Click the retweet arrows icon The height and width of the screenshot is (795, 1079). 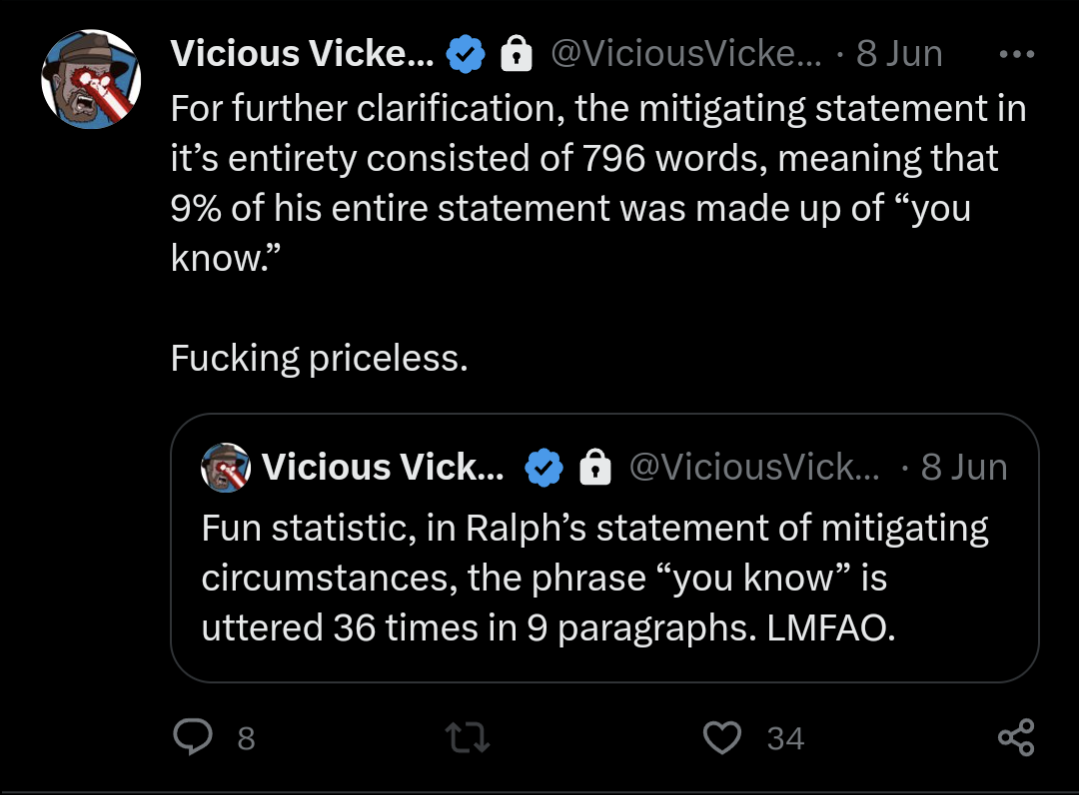(x=468, y=737)
